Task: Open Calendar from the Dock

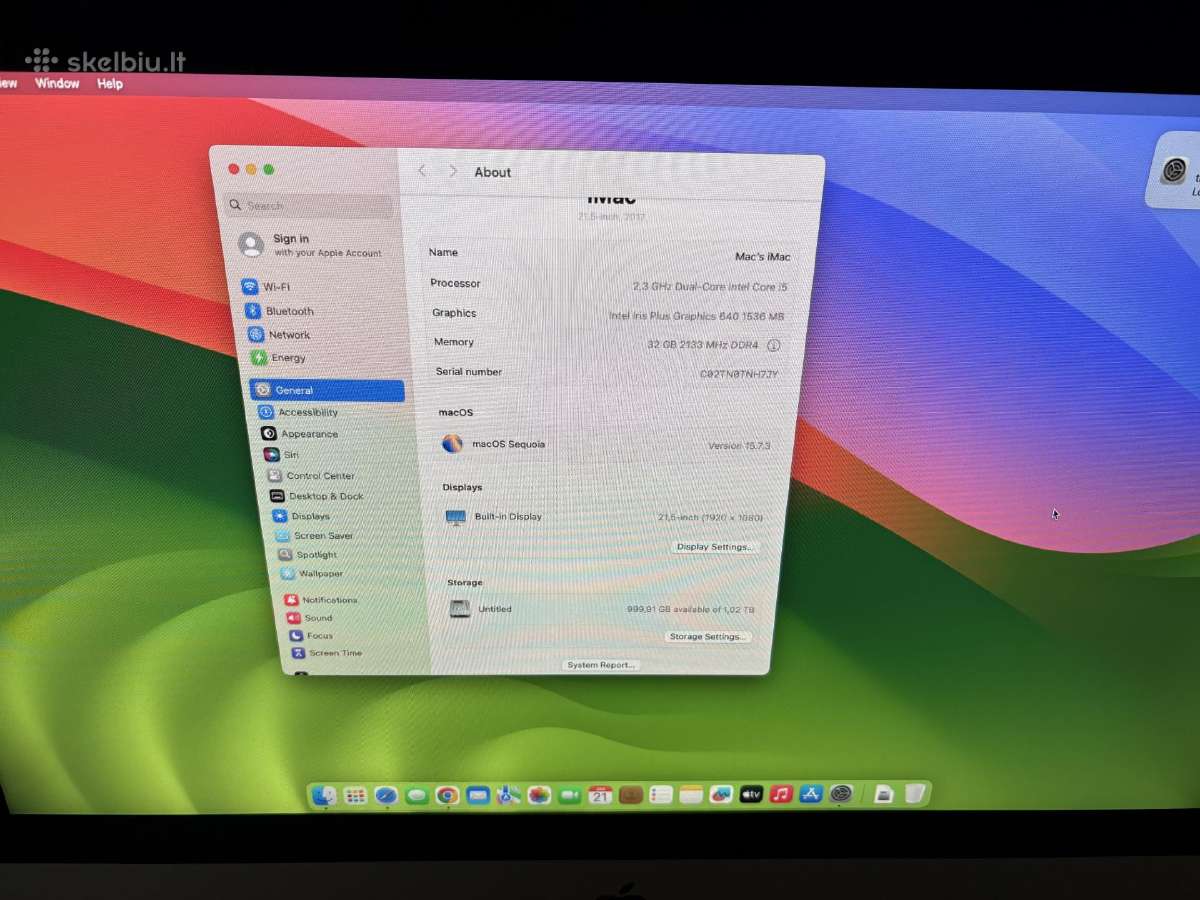Action: (x=600, y=795)
